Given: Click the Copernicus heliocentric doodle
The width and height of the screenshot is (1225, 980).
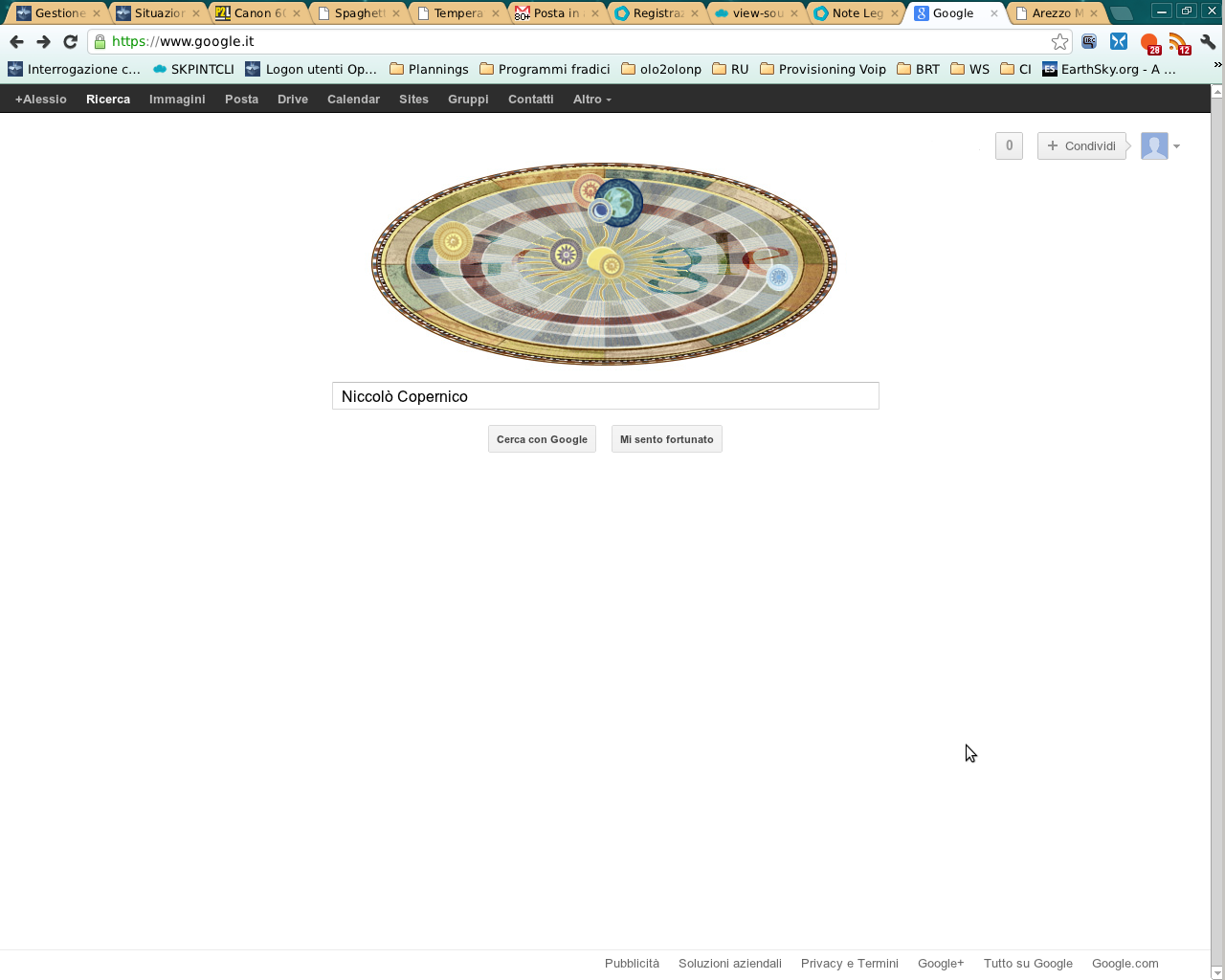Looking at the screenshot, I should 604,263.
